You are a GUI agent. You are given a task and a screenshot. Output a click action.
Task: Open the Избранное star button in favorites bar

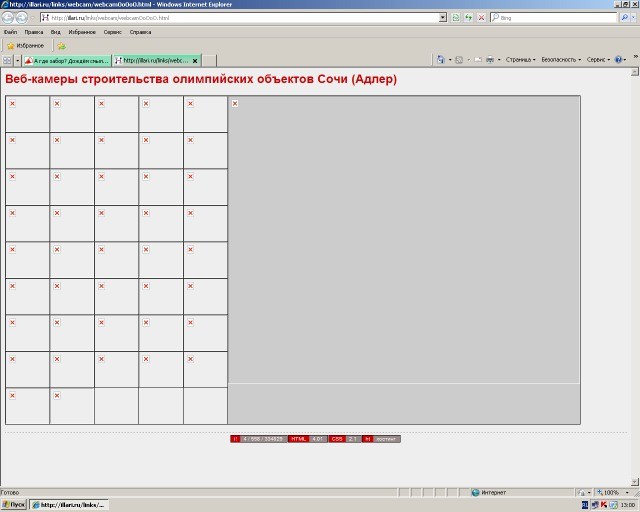(x=26, y=45)
